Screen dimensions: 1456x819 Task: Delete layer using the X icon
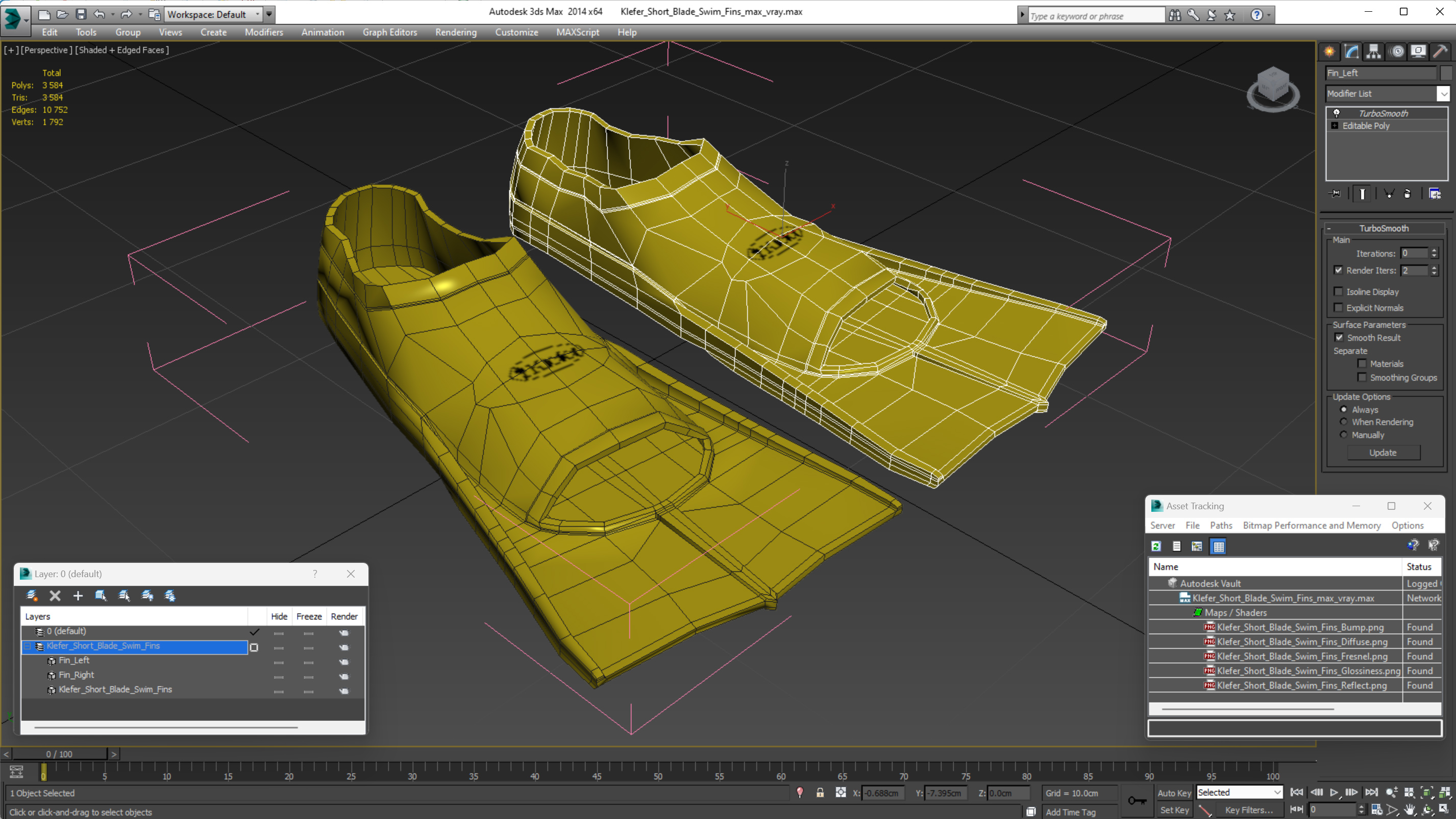(55, 595)
